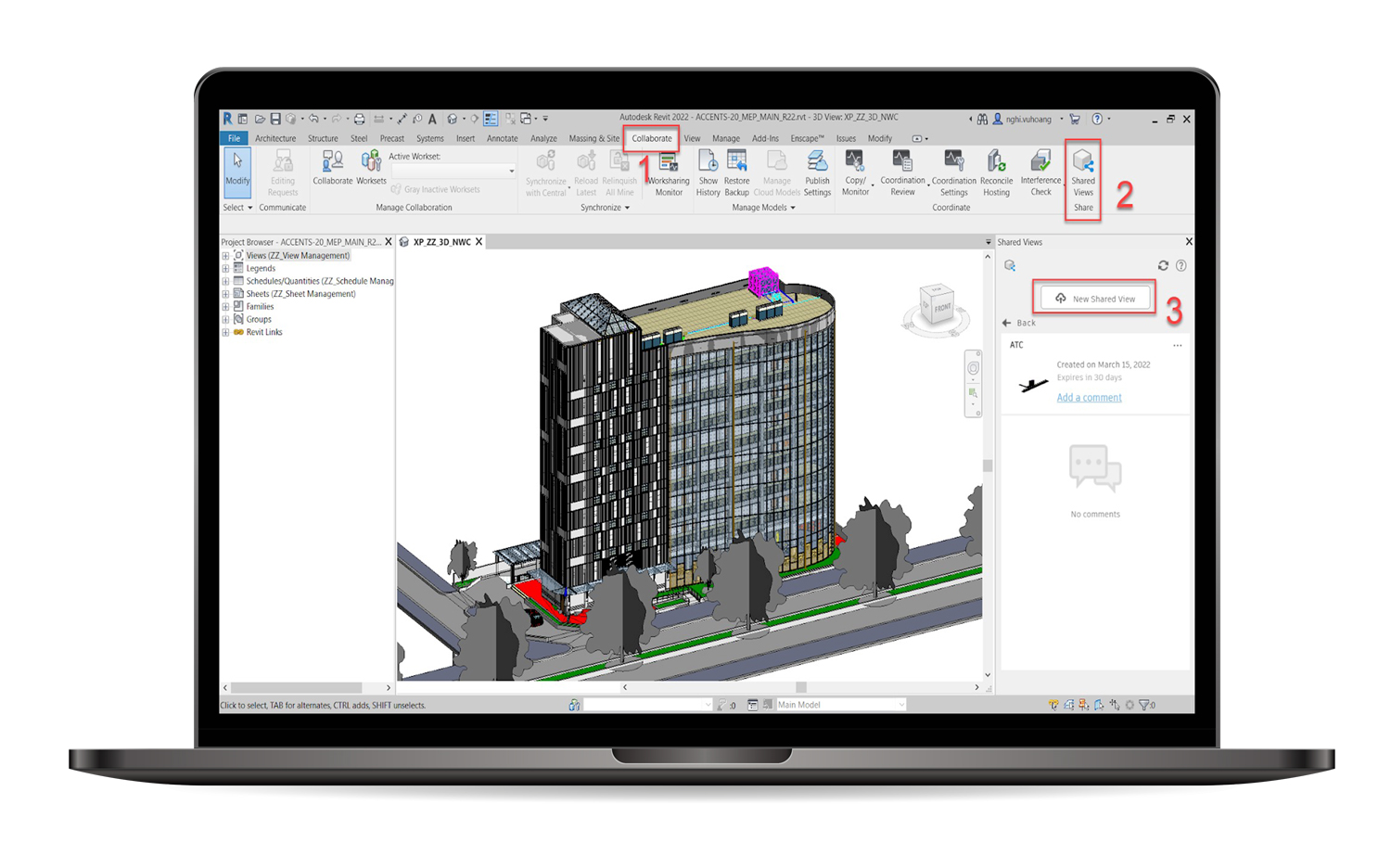Image resolution: width=1391 pixels, height=868 pixels.
Task: Close the Project Browser panel
Action: pyautogui.click(x=389, y=242)
